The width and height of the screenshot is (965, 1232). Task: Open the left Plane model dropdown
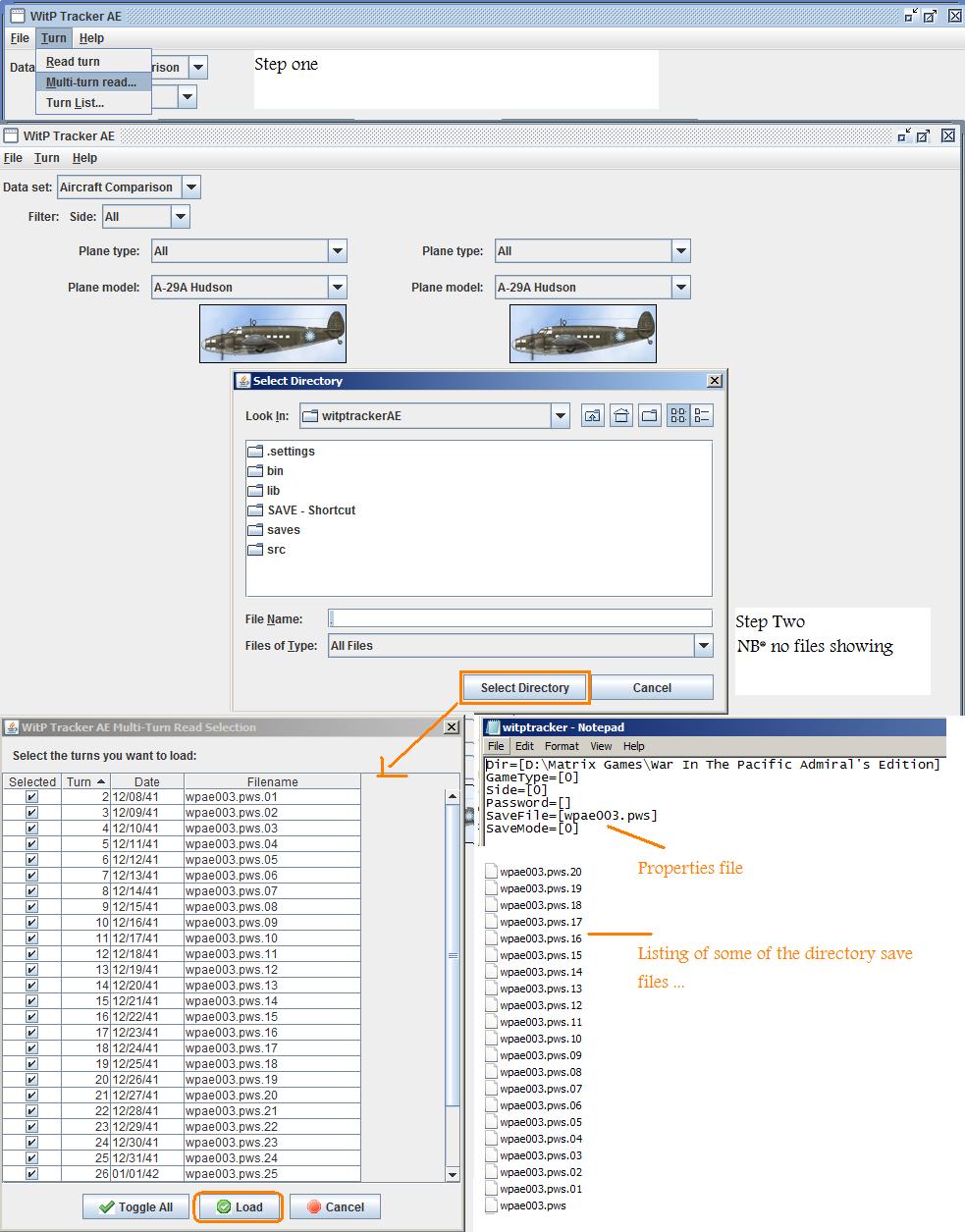point(338,288)
